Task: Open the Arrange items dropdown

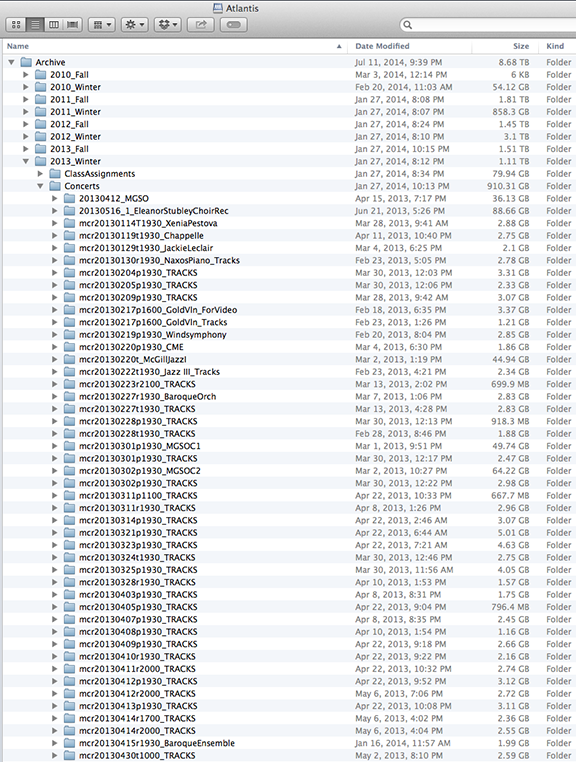Action: (x=102, y=25)
